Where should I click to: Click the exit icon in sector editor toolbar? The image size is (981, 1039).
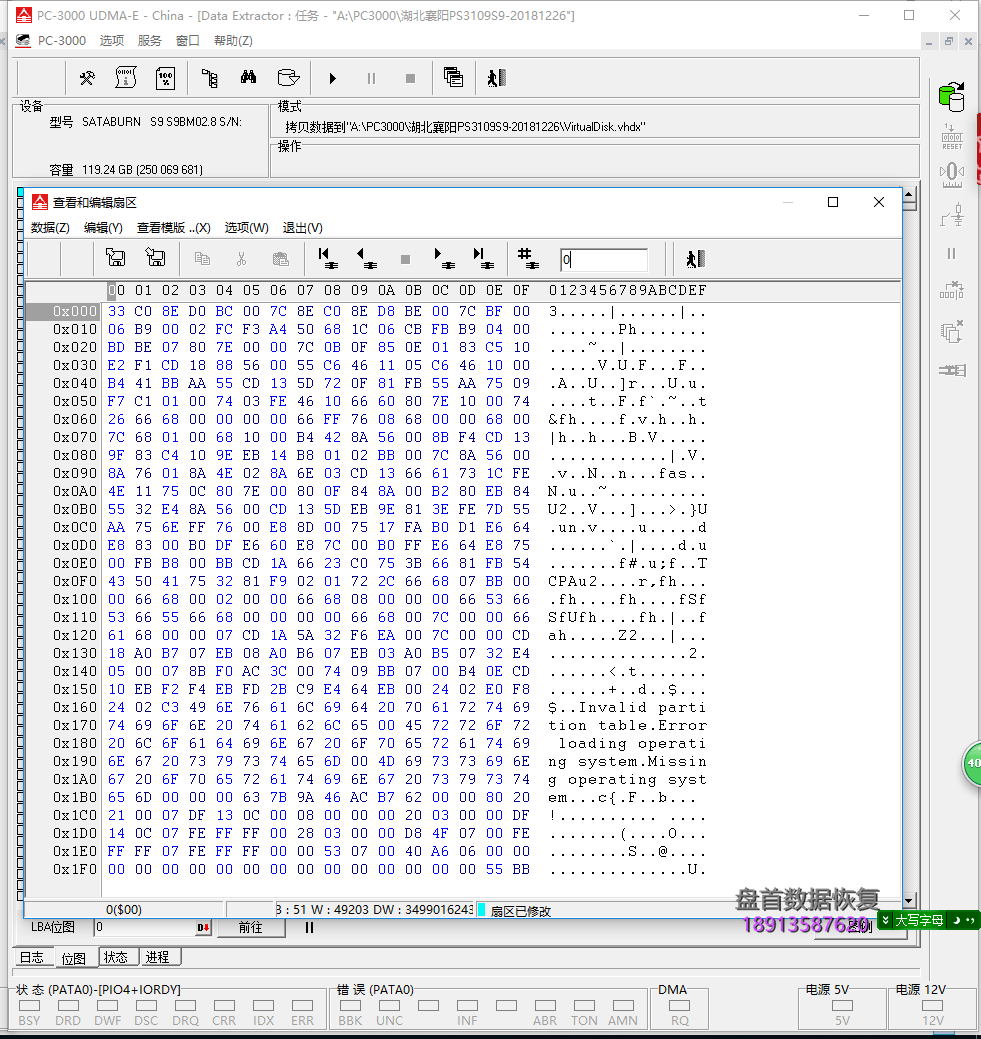coord(695,258)
